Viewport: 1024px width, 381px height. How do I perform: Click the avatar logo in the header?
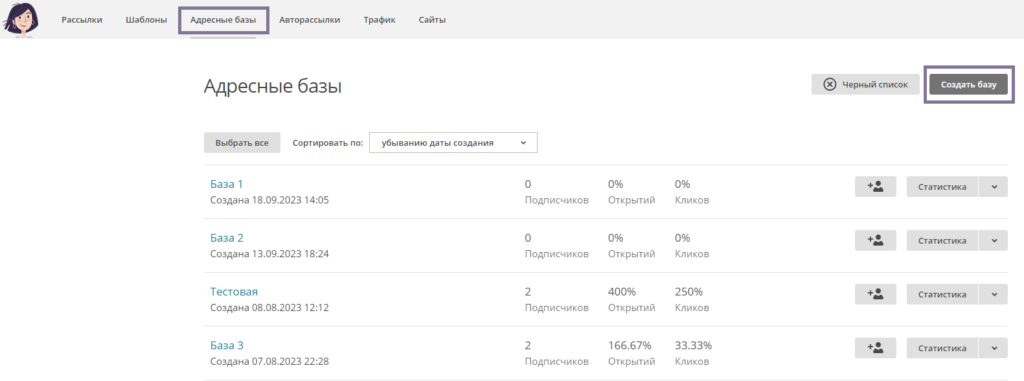(22, 20)
